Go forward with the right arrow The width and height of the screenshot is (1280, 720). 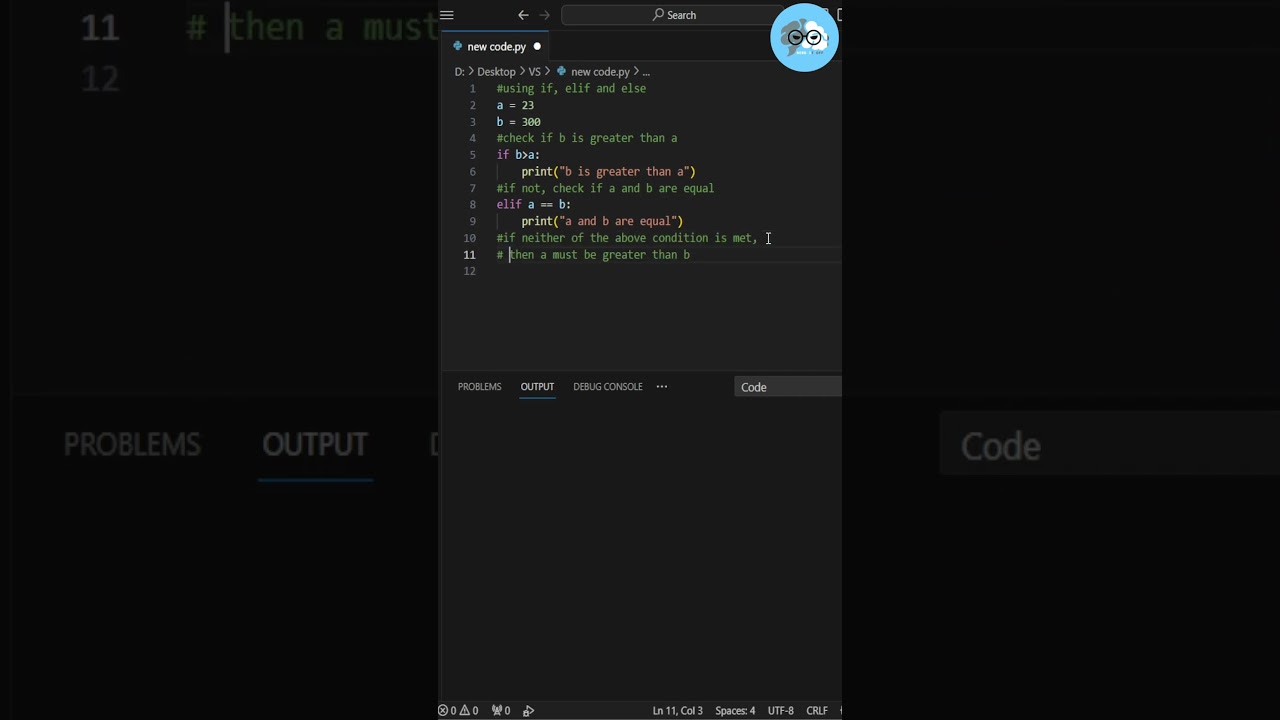(545, 15)
